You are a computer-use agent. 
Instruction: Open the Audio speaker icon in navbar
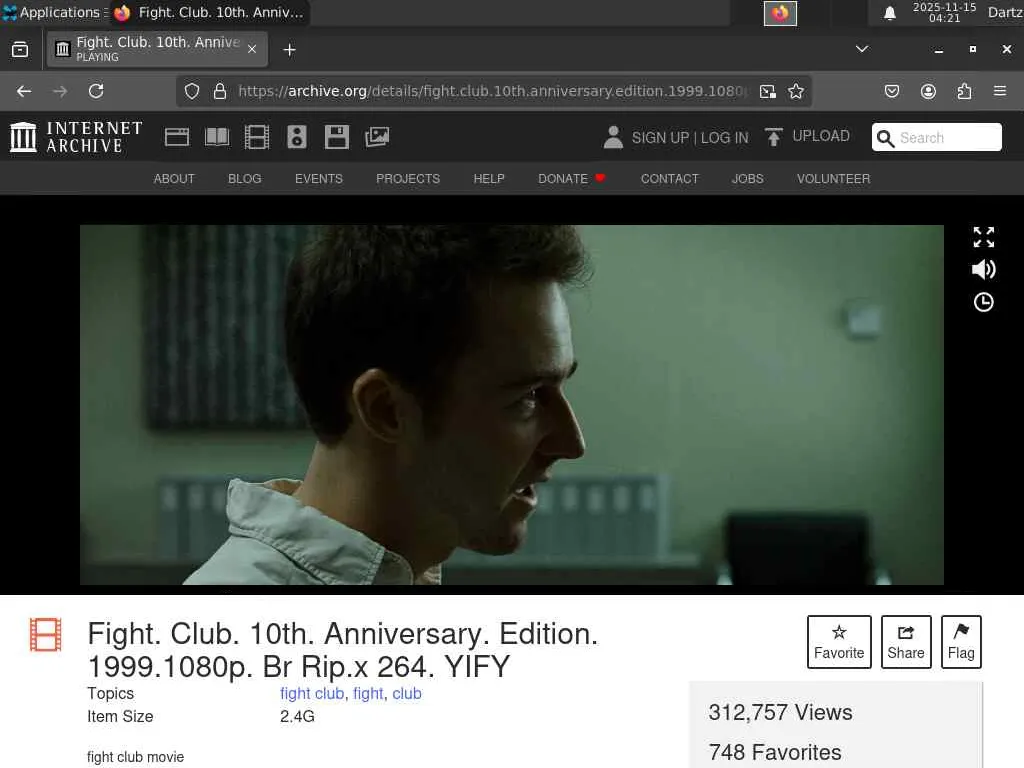(296, 137)
